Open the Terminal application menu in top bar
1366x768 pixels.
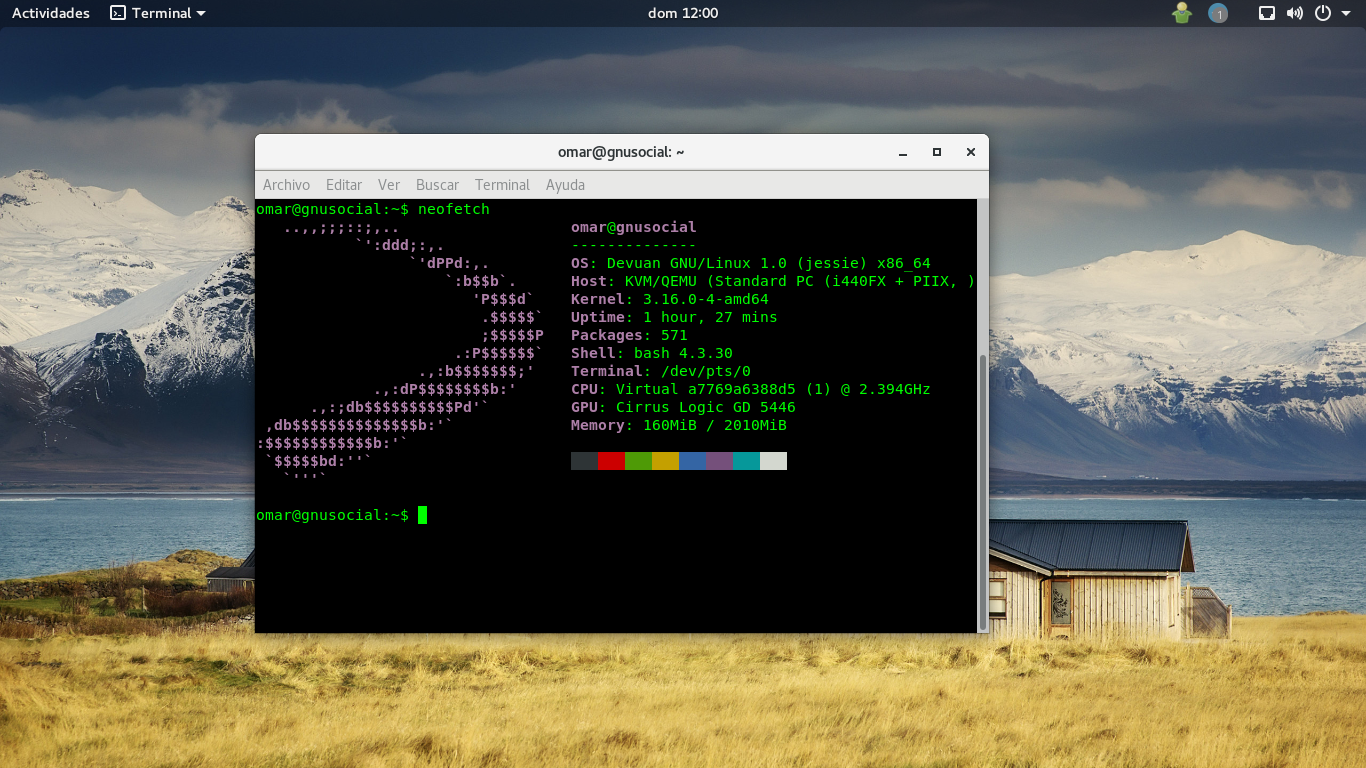[x=158, y=13]
